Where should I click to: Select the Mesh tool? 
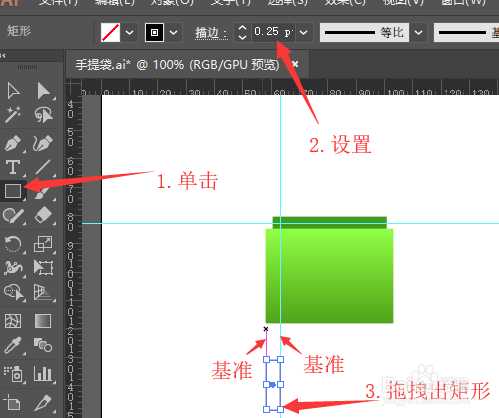(13, 321)
